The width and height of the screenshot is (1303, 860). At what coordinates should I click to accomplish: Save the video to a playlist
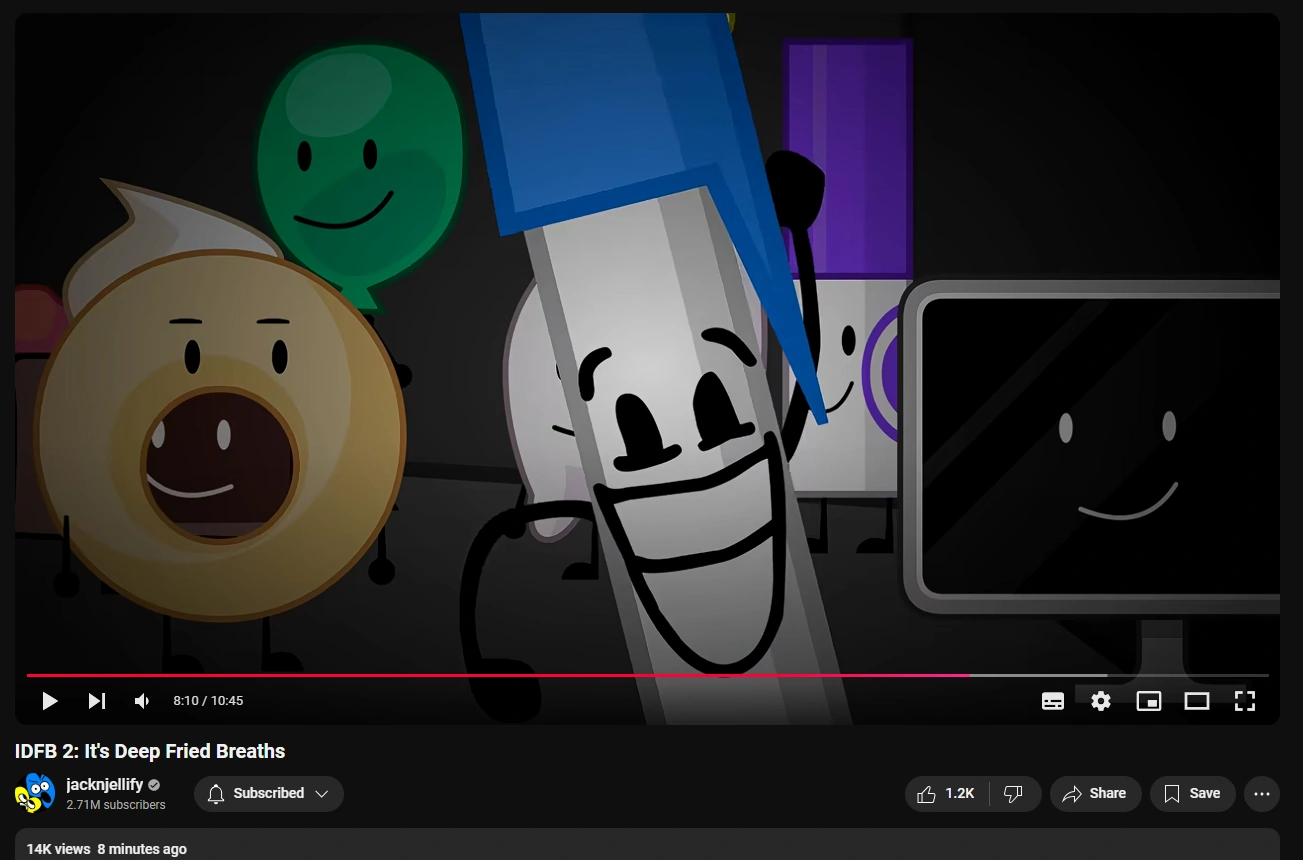[1192, 793]
